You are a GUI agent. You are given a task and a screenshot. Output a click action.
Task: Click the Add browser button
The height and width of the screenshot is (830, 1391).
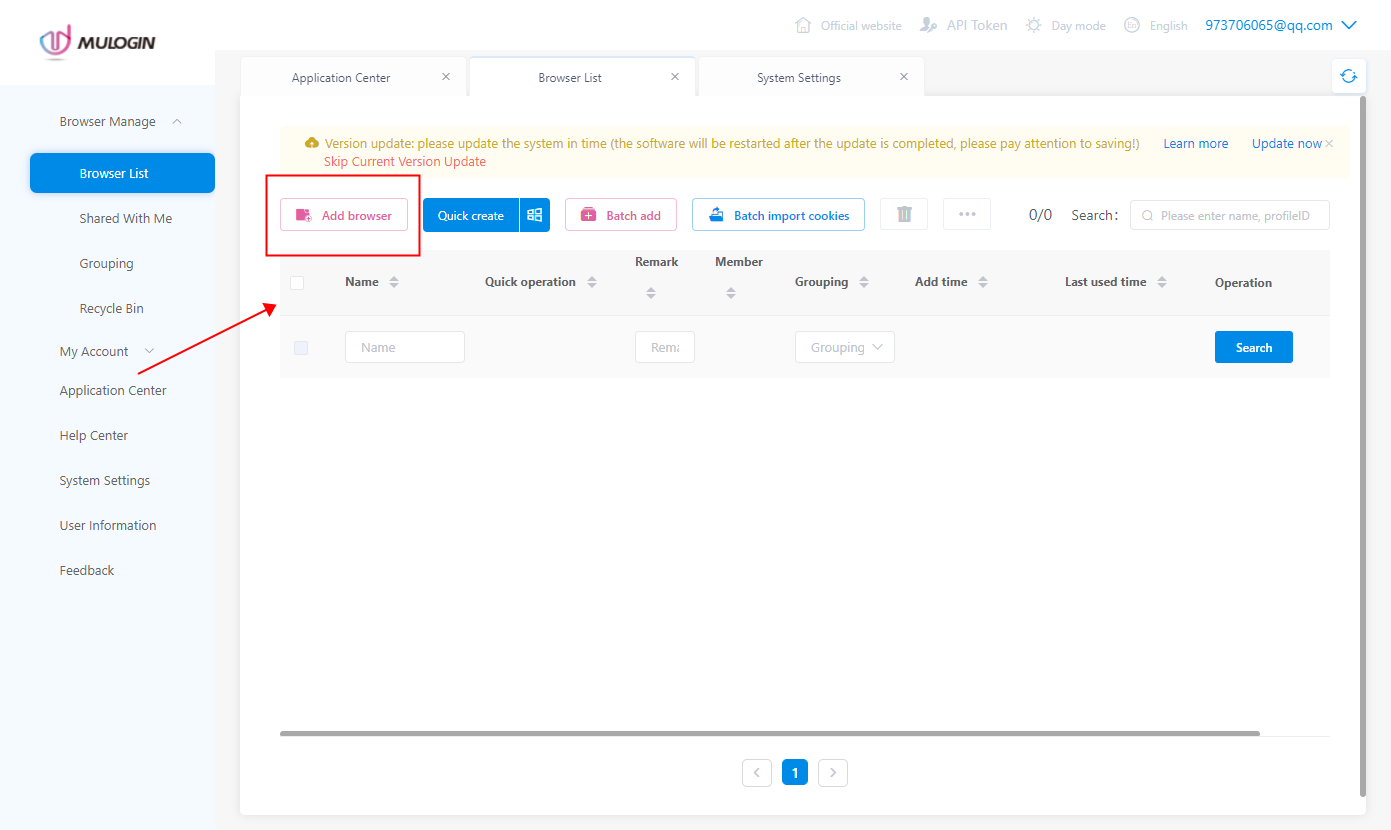coord(344,215)
